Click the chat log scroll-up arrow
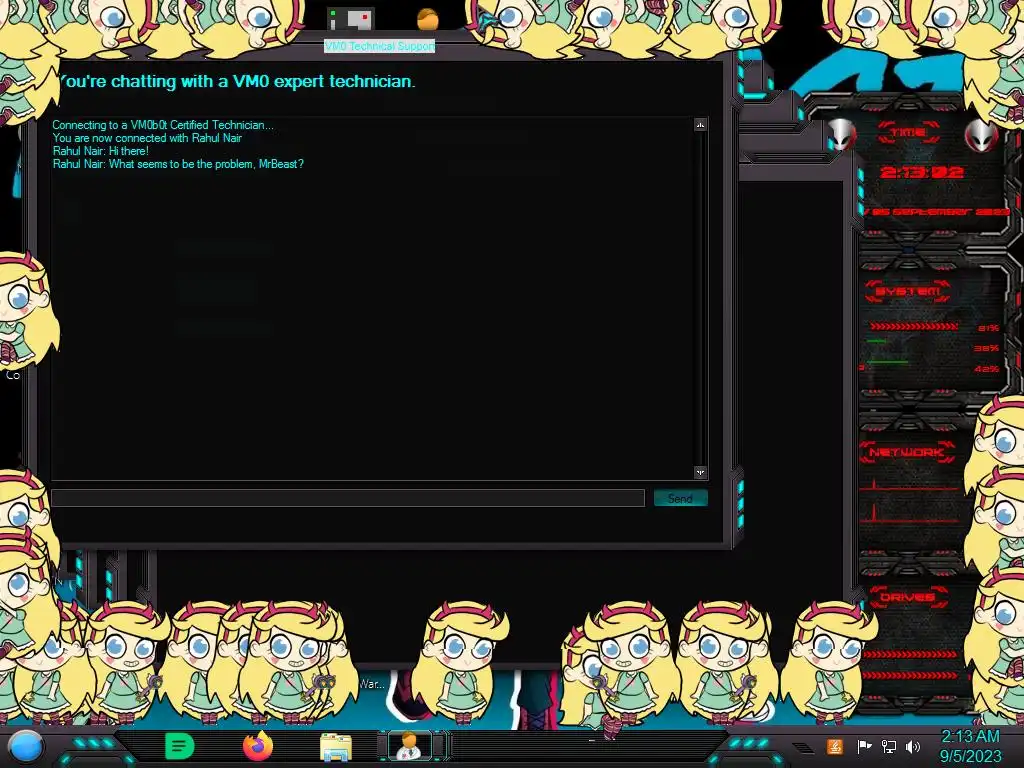The height and width of the screenshot is (768, 1024). tap(700, 125)
